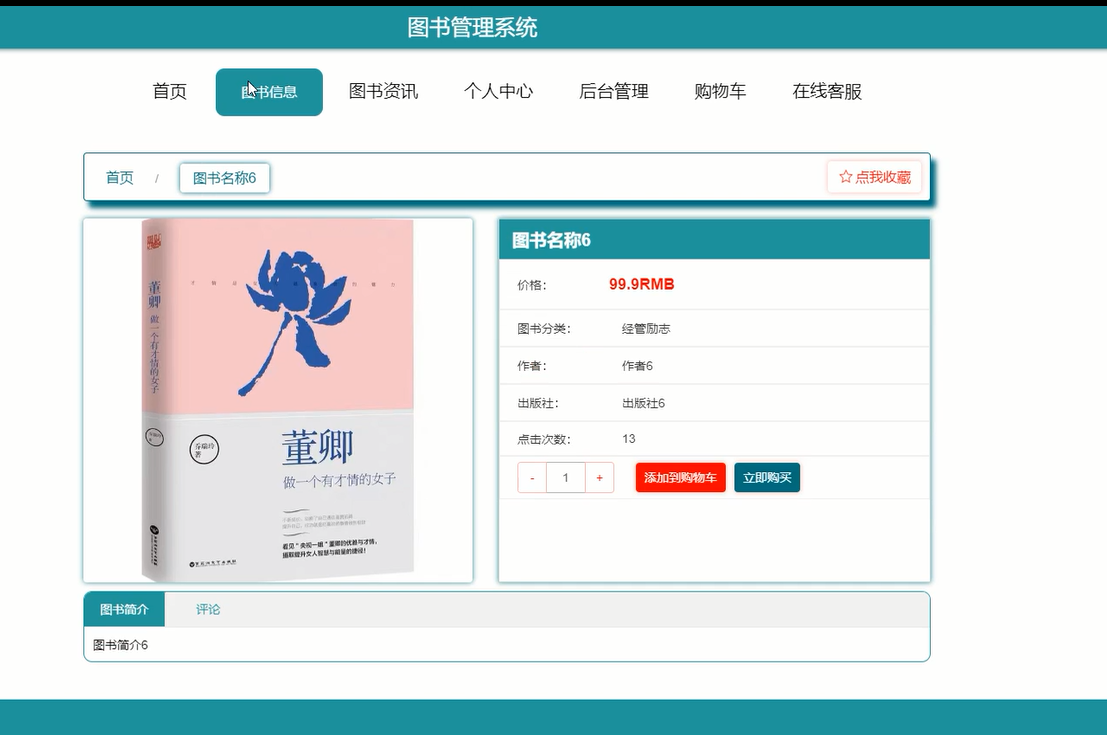Viewport: 1107px width, 735px height.
Task: Focus the quantity input field
Action: pos(566,478)
